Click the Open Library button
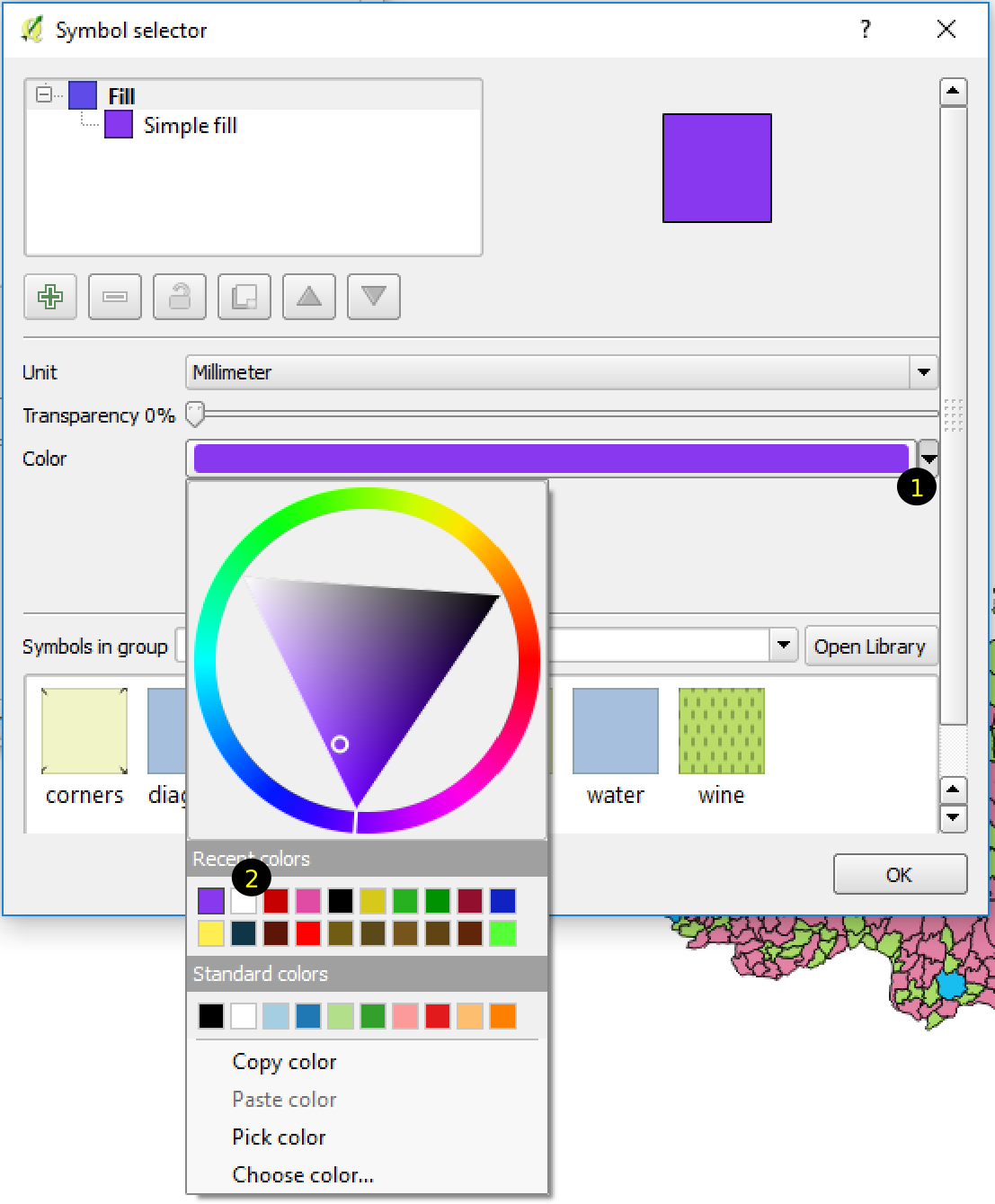This screenshot has height=1204, width=995. 869,647
